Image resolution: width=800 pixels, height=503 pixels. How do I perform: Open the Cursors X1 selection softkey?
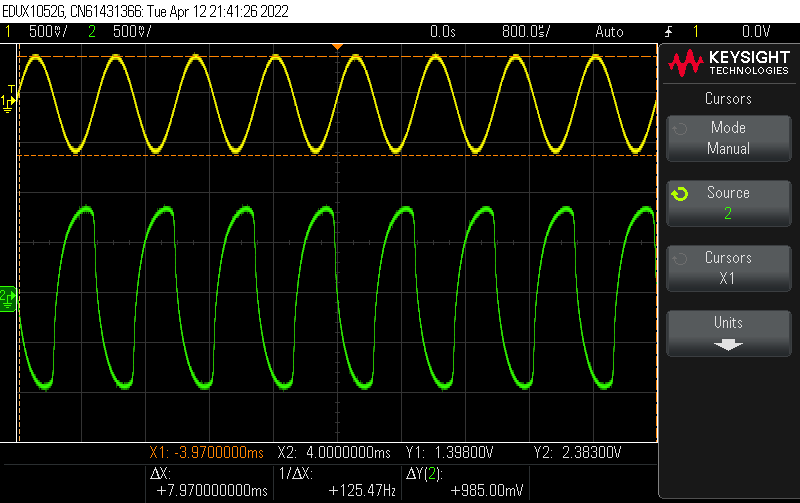coord(728,268)
